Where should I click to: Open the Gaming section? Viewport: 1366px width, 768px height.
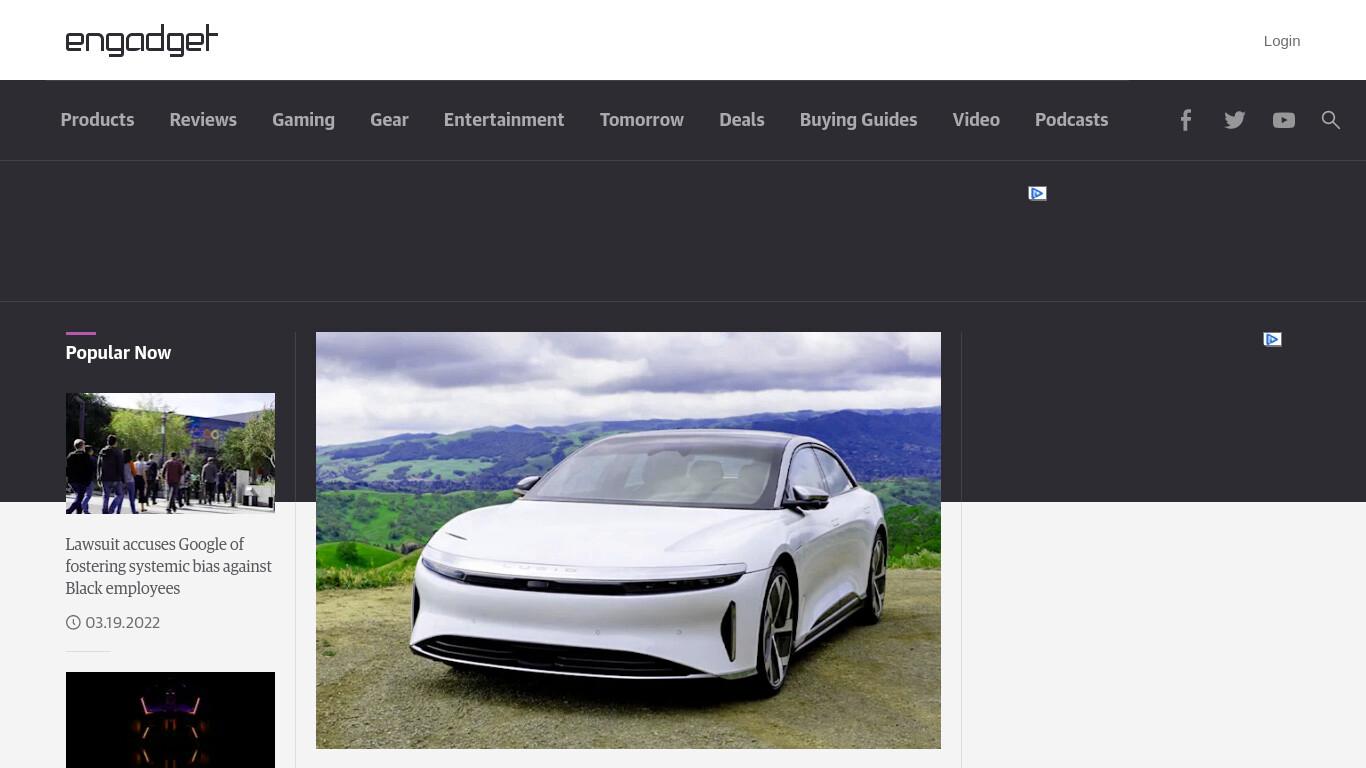[x=303, y=120]
